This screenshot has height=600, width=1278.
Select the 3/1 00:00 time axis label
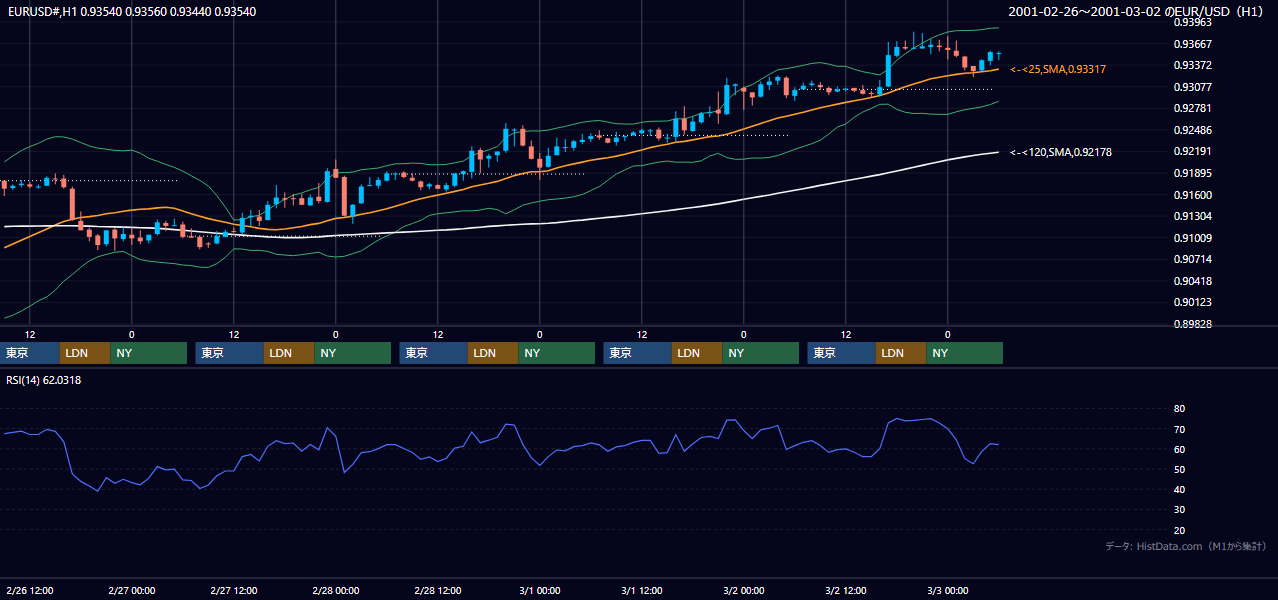point(539,590)
